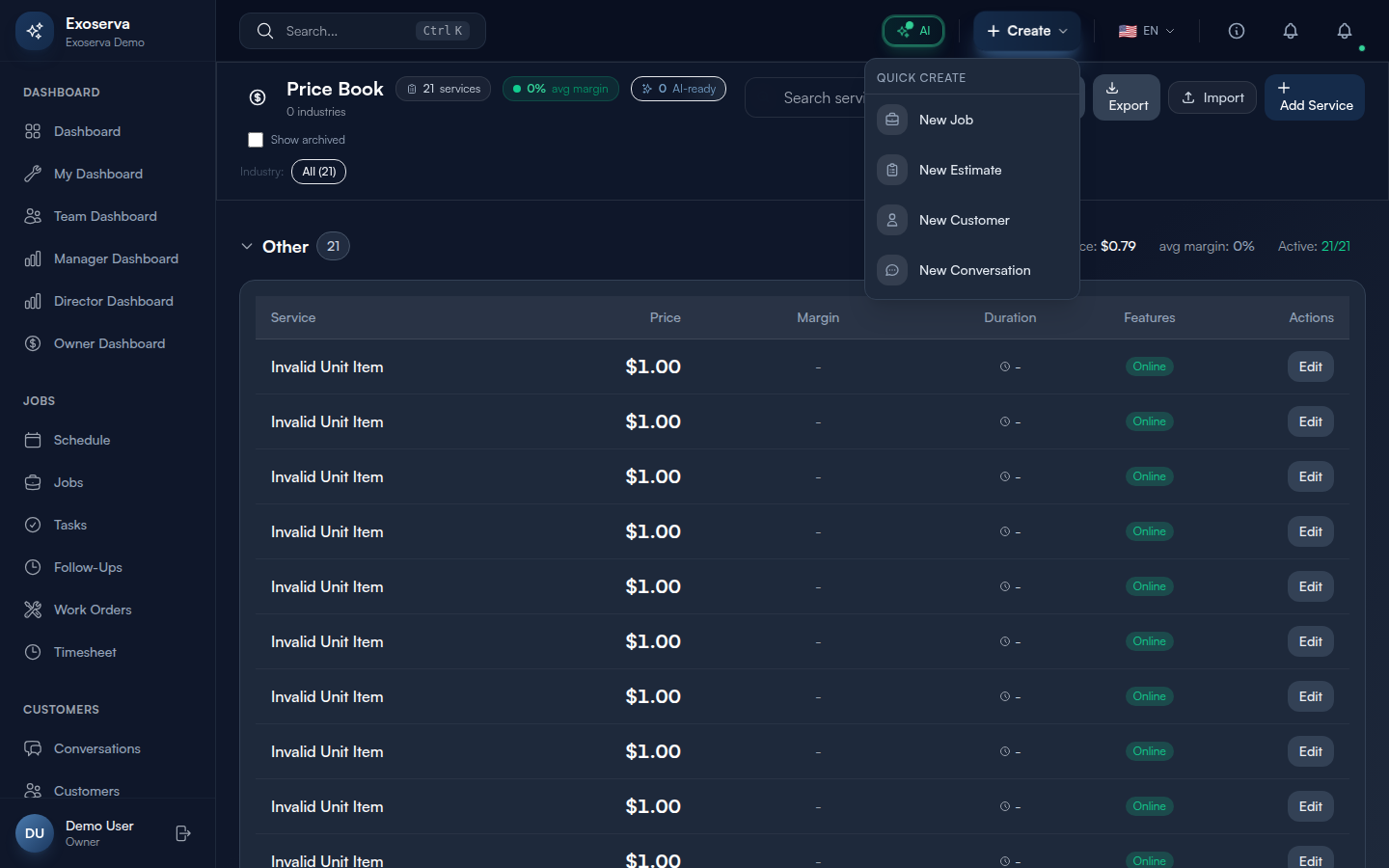Close the Create dropdown menu
Screen dimensions: 1389x868
point(1026,31)
